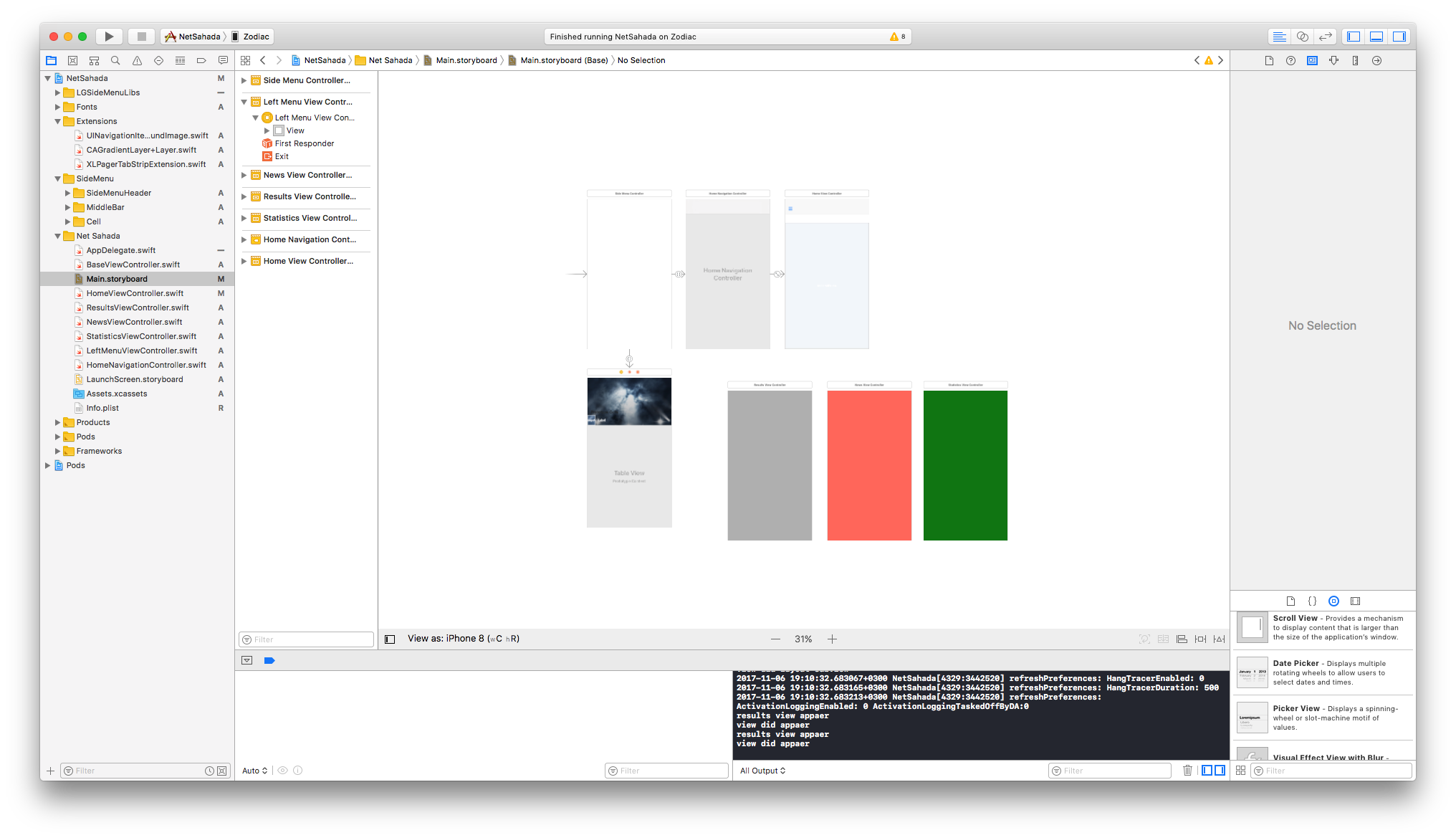
Task: Collapse the Extensions folder
Action: tap(58, 121)
